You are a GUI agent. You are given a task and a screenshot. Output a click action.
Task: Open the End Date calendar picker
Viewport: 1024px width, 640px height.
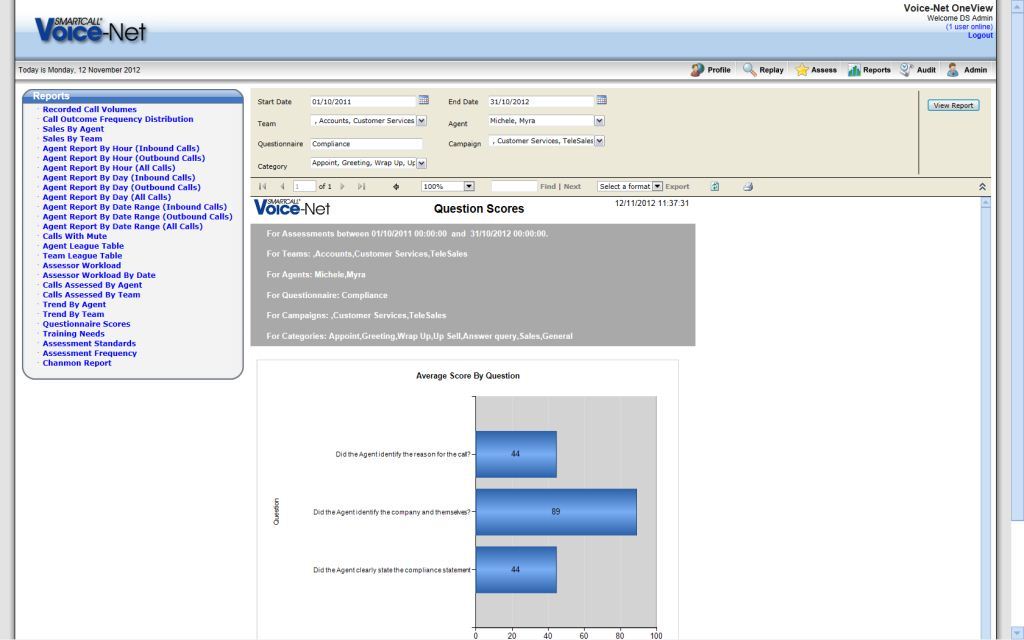(602, 100)
